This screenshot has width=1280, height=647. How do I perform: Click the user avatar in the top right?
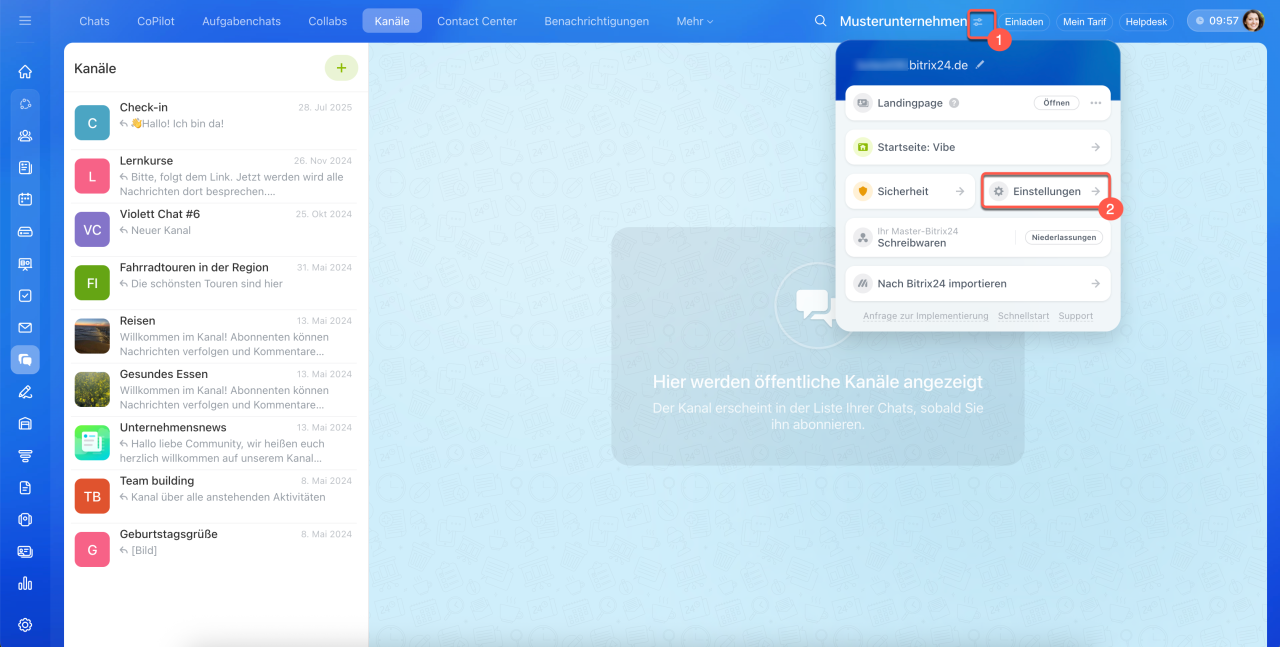1253,21
